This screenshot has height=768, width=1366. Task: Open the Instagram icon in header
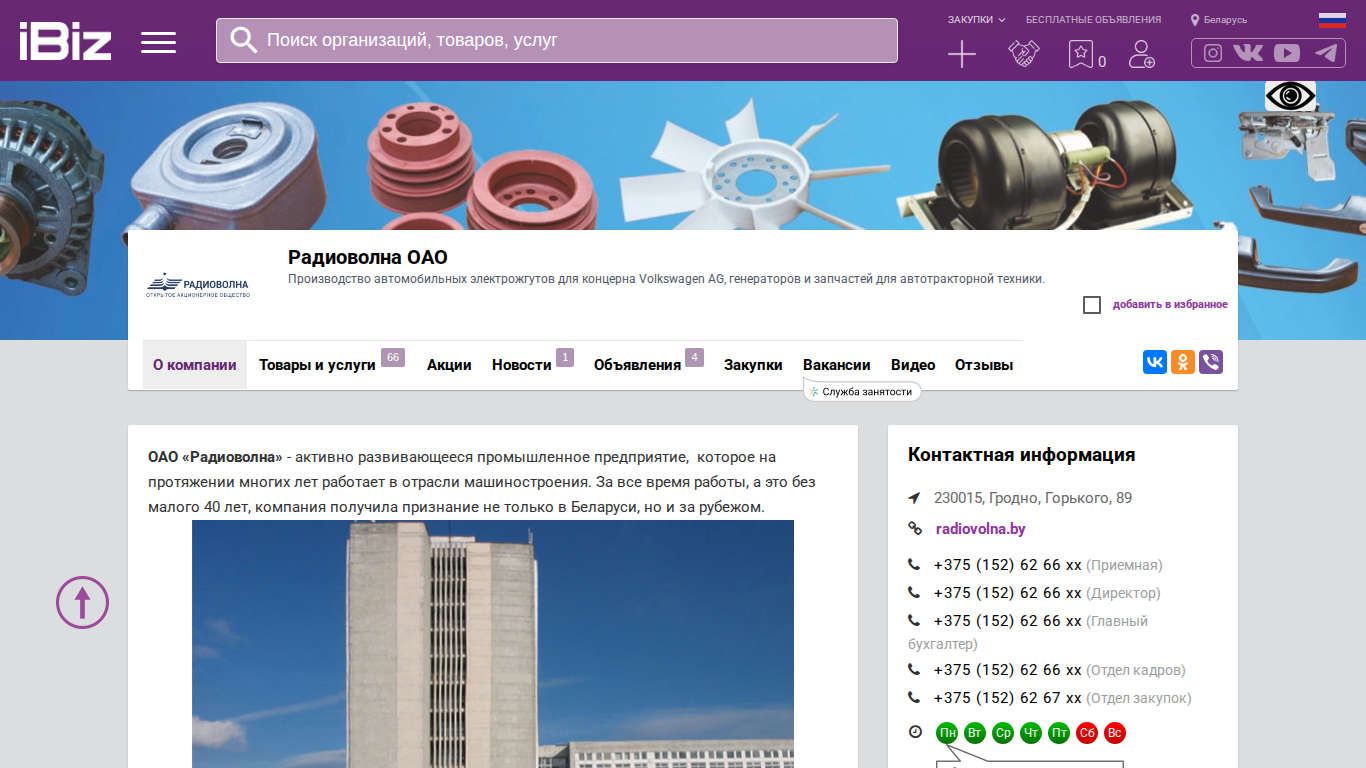(1213, 53)
